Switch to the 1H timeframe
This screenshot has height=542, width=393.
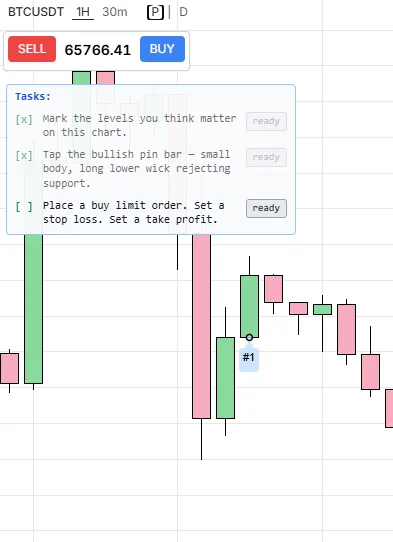click(83, 12)
